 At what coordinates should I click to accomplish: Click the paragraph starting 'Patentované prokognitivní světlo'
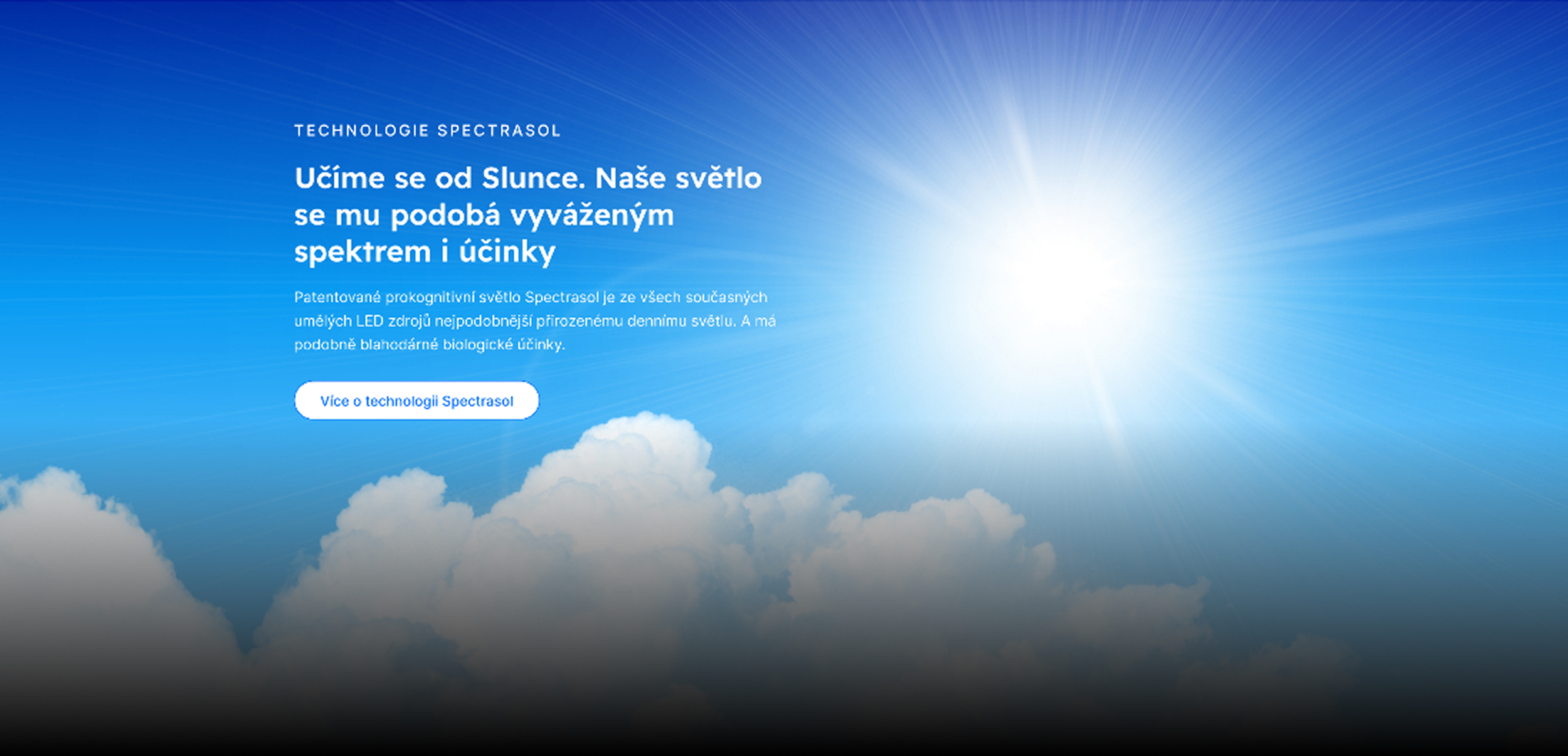535,320
